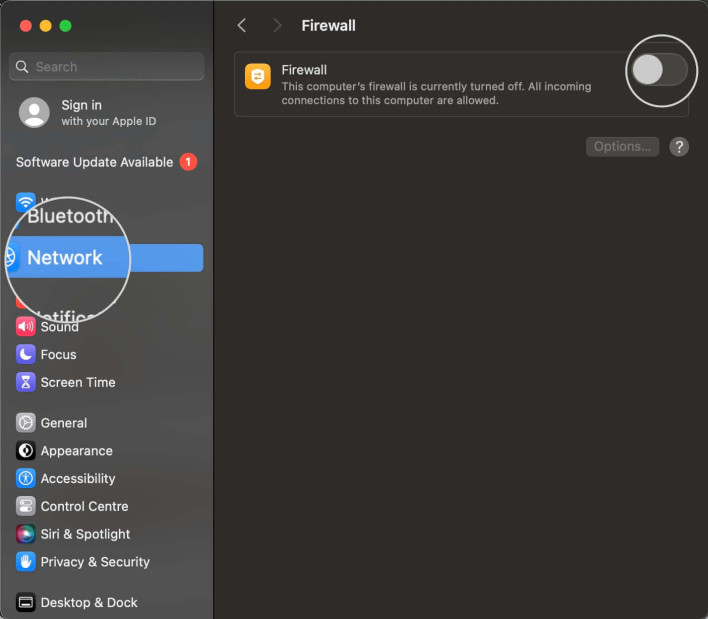Open the Sound settings pane
The height and width of the screenshot is (619, 708).
click(x=60, y=327)
